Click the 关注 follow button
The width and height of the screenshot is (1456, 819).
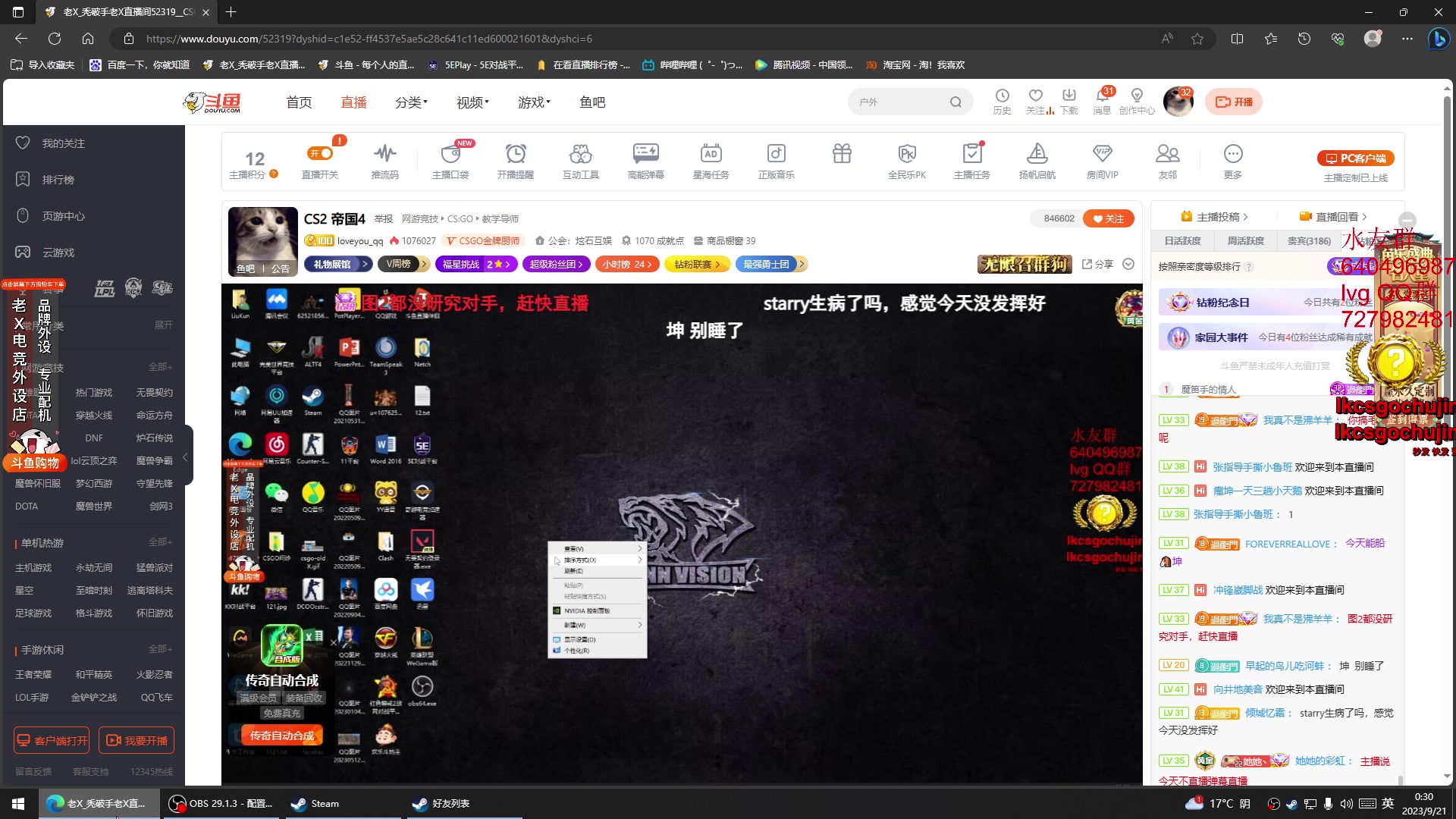[x=1109, y=218]
